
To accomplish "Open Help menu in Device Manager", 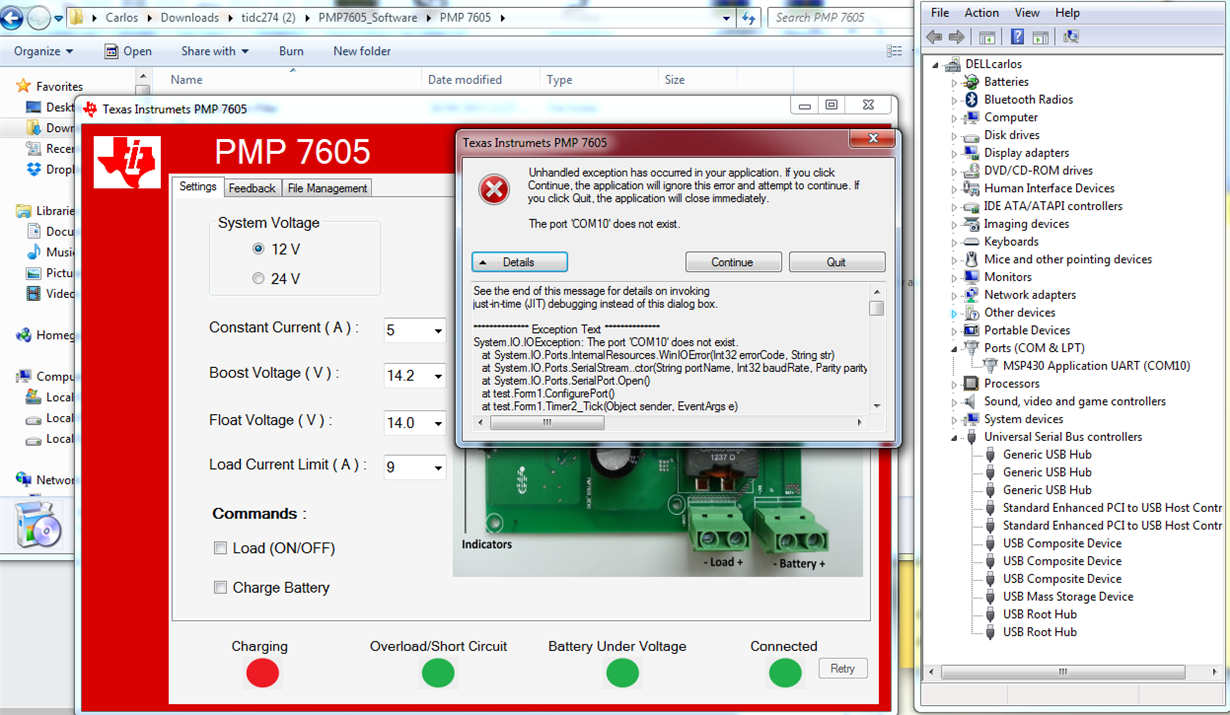I will point(1067,13).
